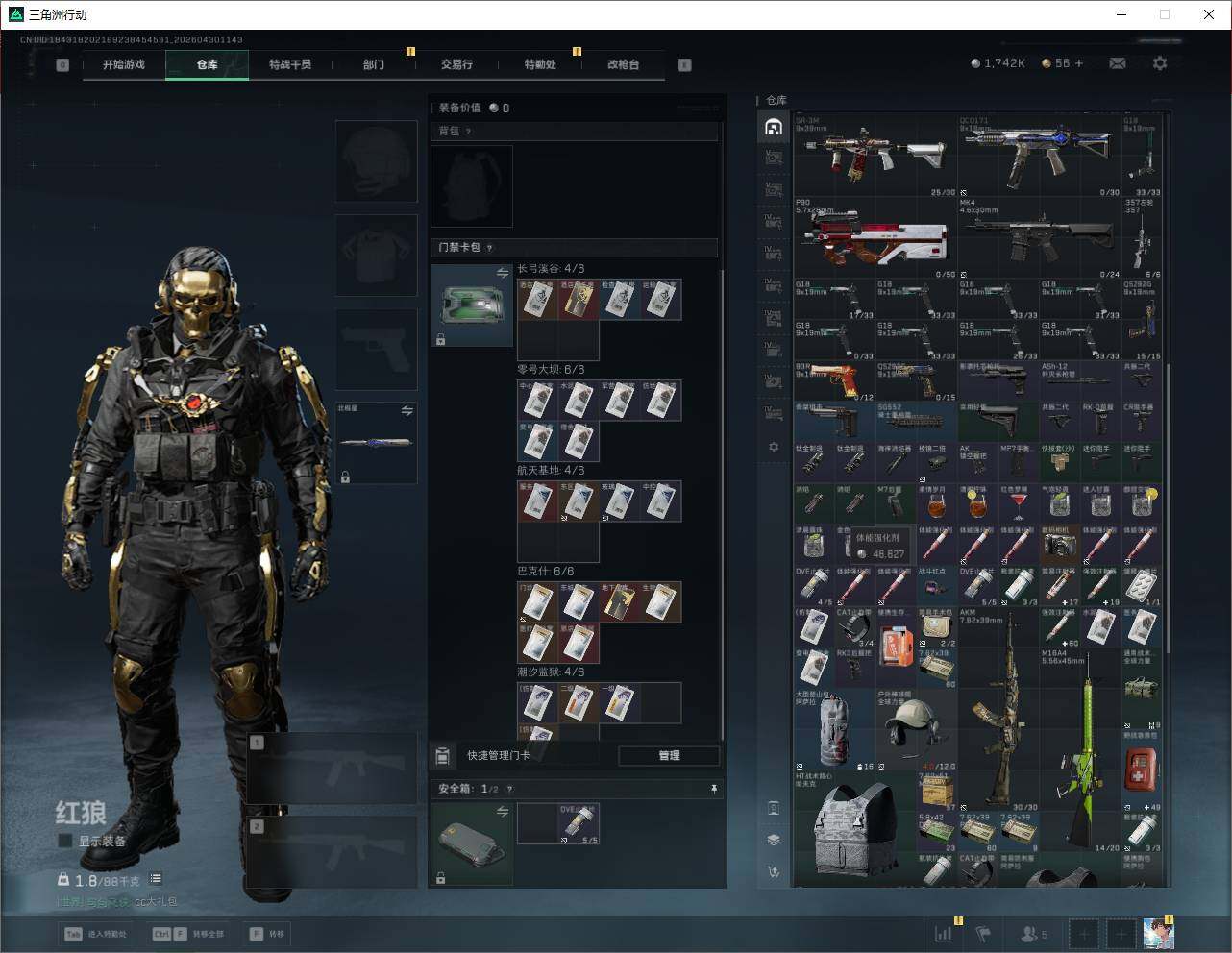
Task: Switch to the 仓库 tab
Action: [x=207, y=64]
